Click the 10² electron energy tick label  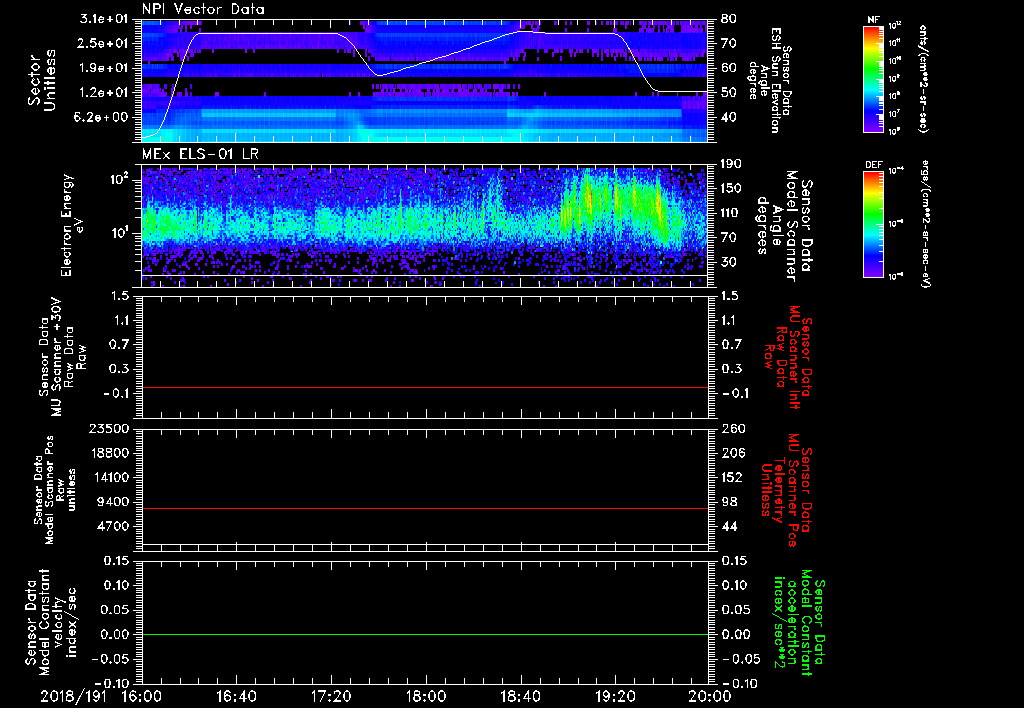(122, 179)
